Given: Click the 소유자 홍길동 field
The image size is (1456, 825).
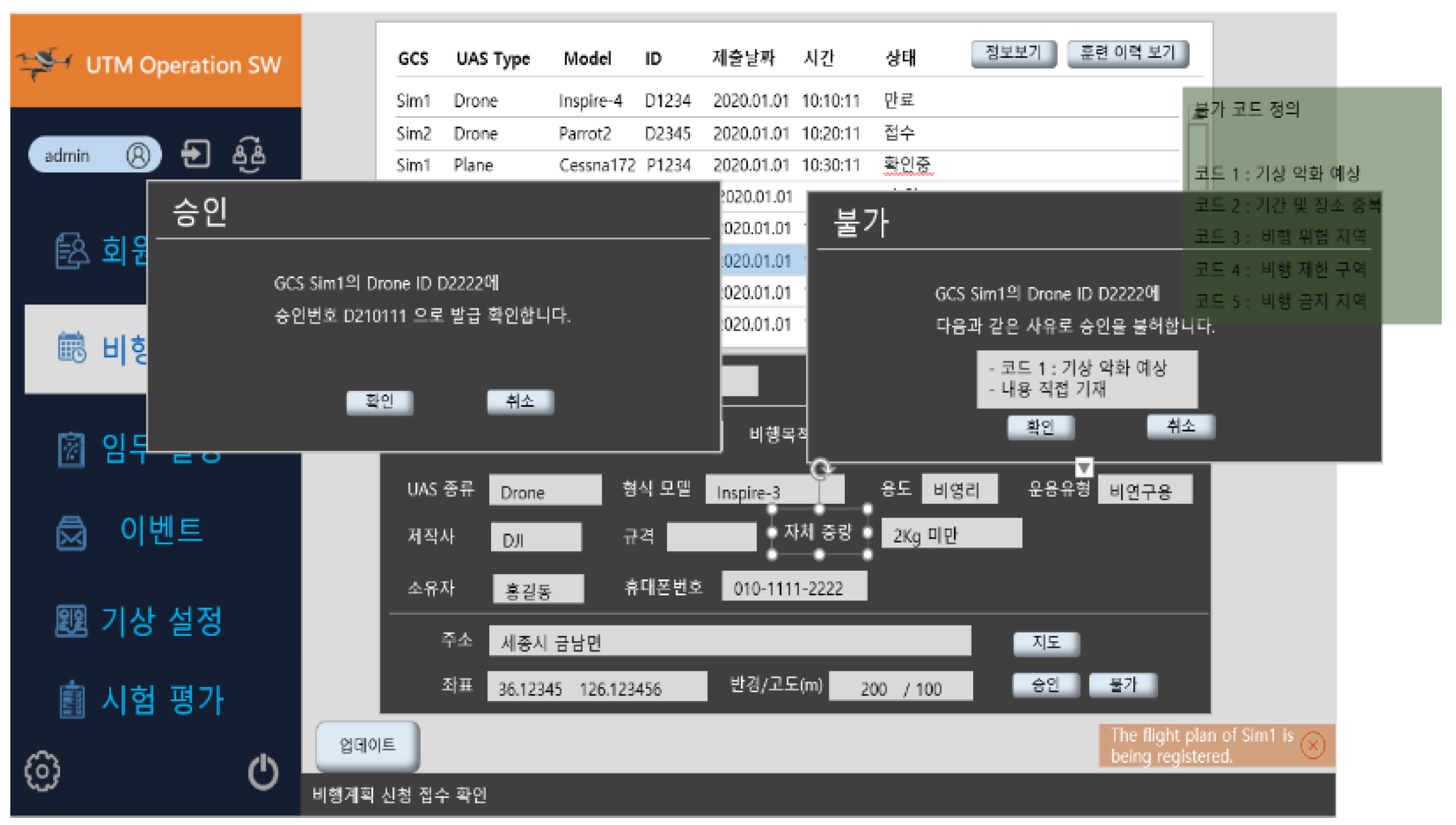Looking at the screenshot, I should click(538, 589).
